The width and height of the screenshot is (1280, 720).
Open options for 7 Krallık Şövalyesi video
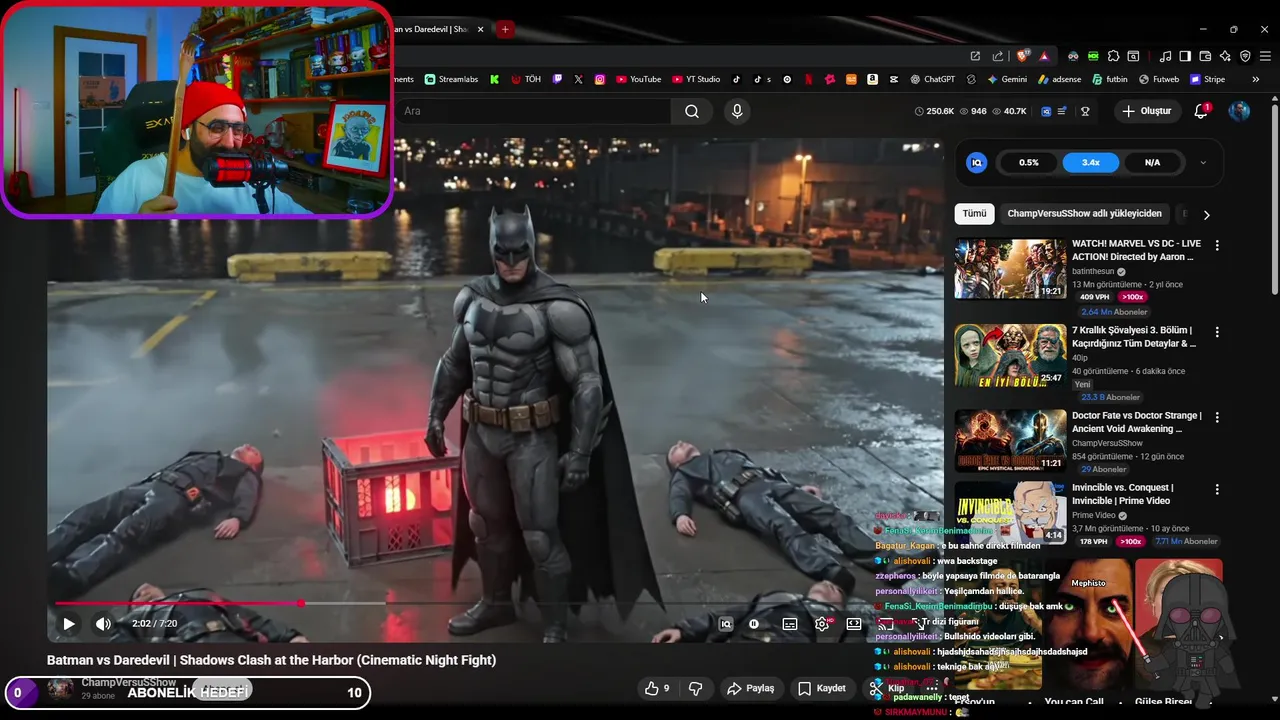[x=1217, y=331]
